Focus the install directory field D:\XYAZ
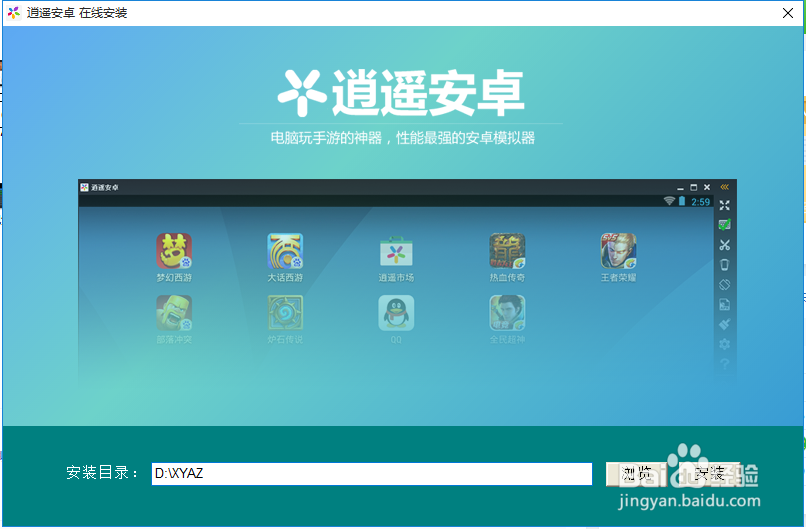This screenshot has height=529, width=806. pos(372,473)
